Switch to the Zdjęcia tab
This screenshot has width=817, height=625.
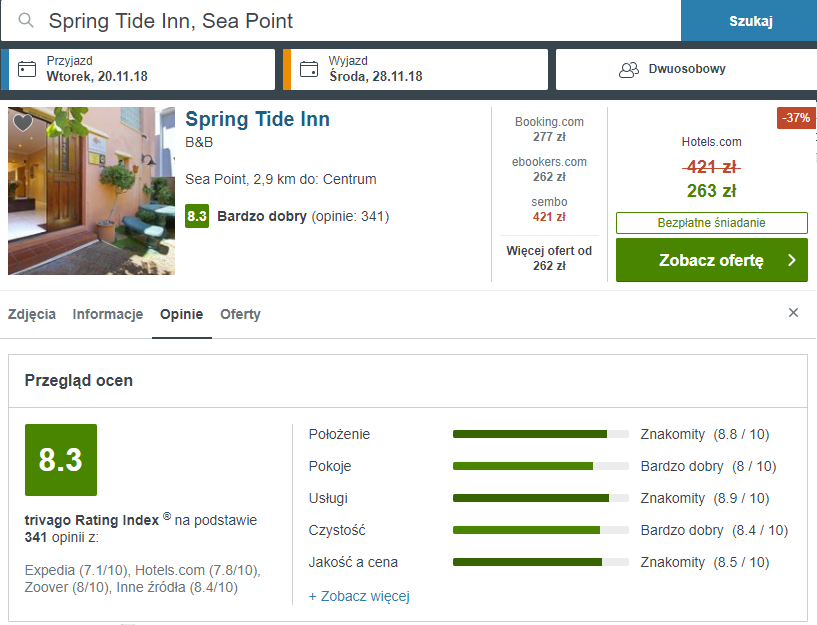(32, 314)
